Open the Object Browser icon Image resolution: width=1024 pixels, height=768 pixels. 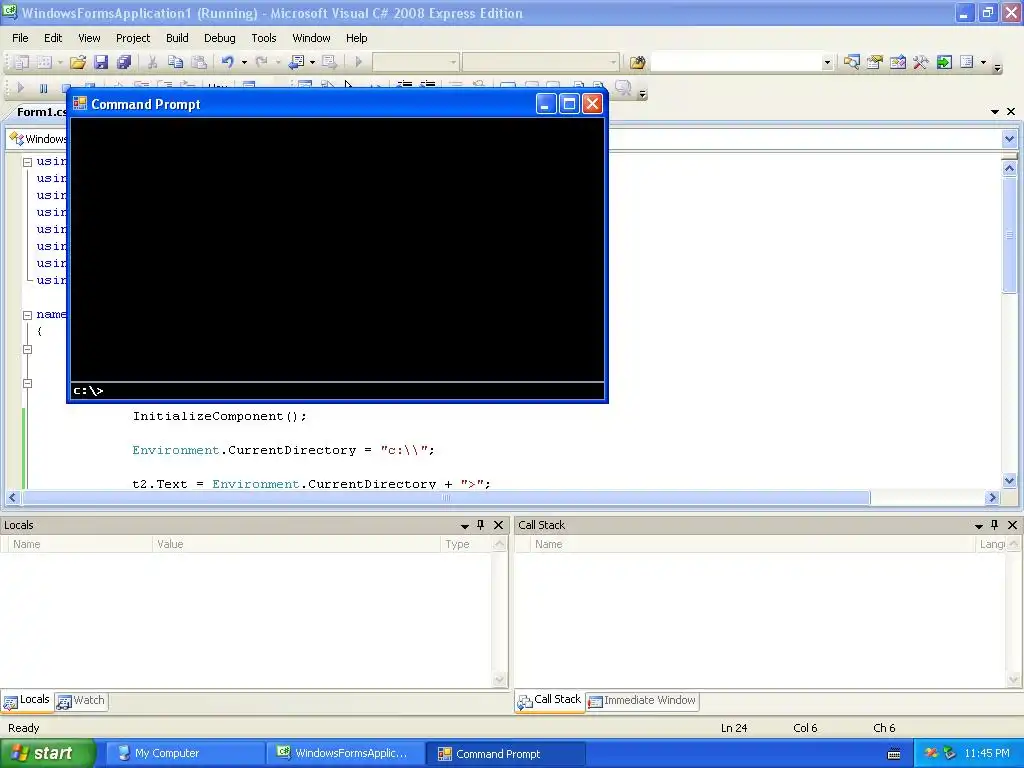pyautogui.click(x=898, y=62)
